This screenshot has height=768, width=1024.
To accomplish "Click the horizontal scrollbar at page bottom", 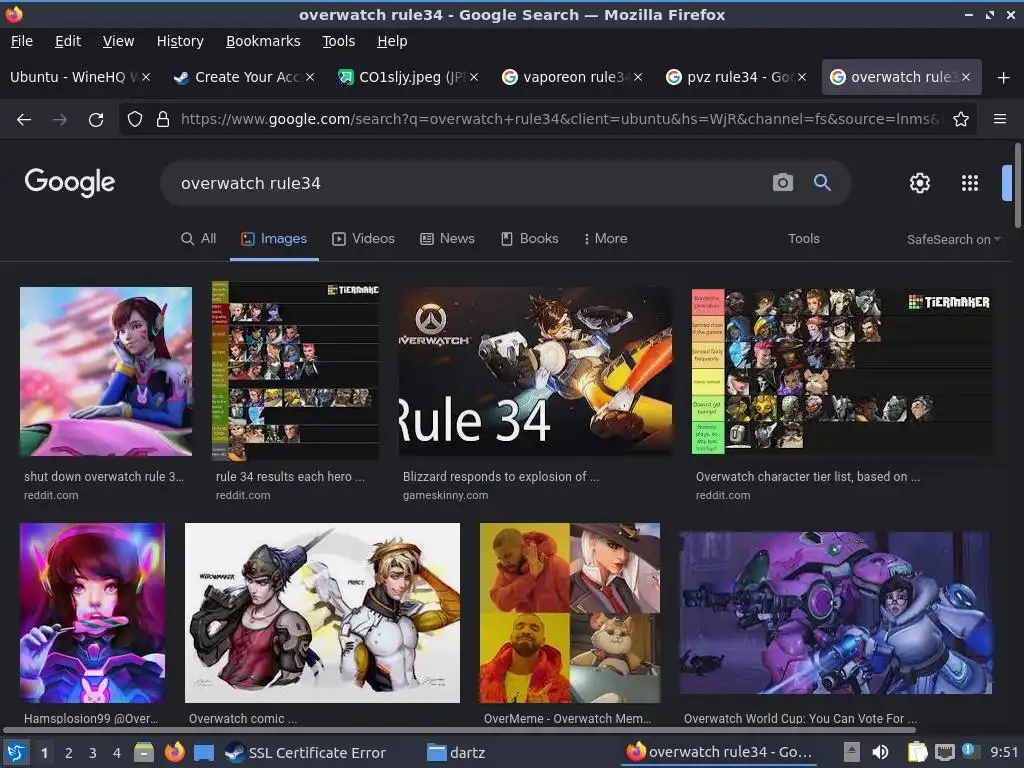I will pyautogui.click(x=459, y=729).
